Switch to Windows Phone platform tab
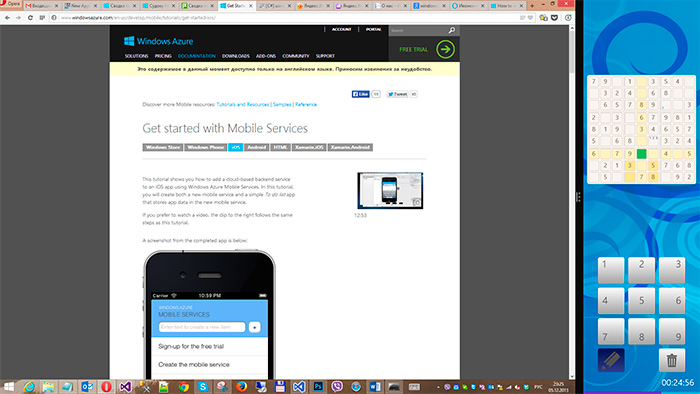 (206, 147)
